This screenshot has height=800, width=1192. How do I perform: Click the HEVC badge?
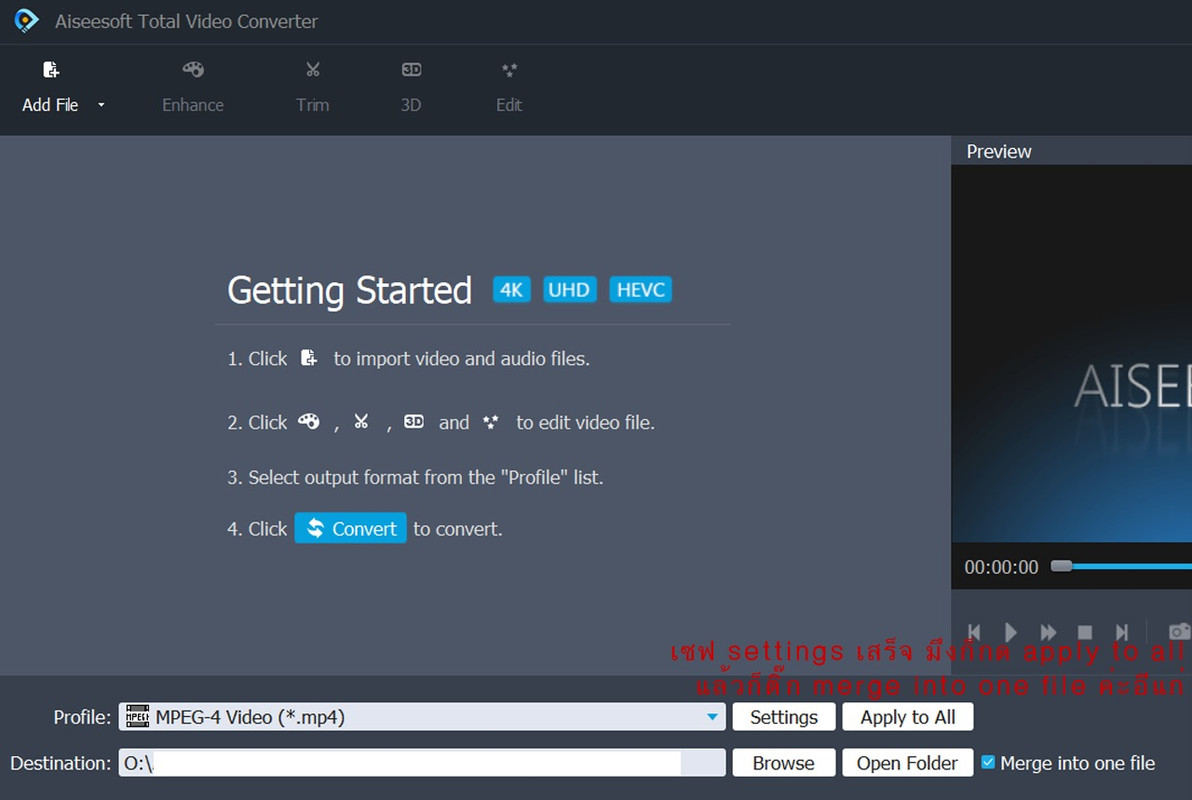(641, 290)
